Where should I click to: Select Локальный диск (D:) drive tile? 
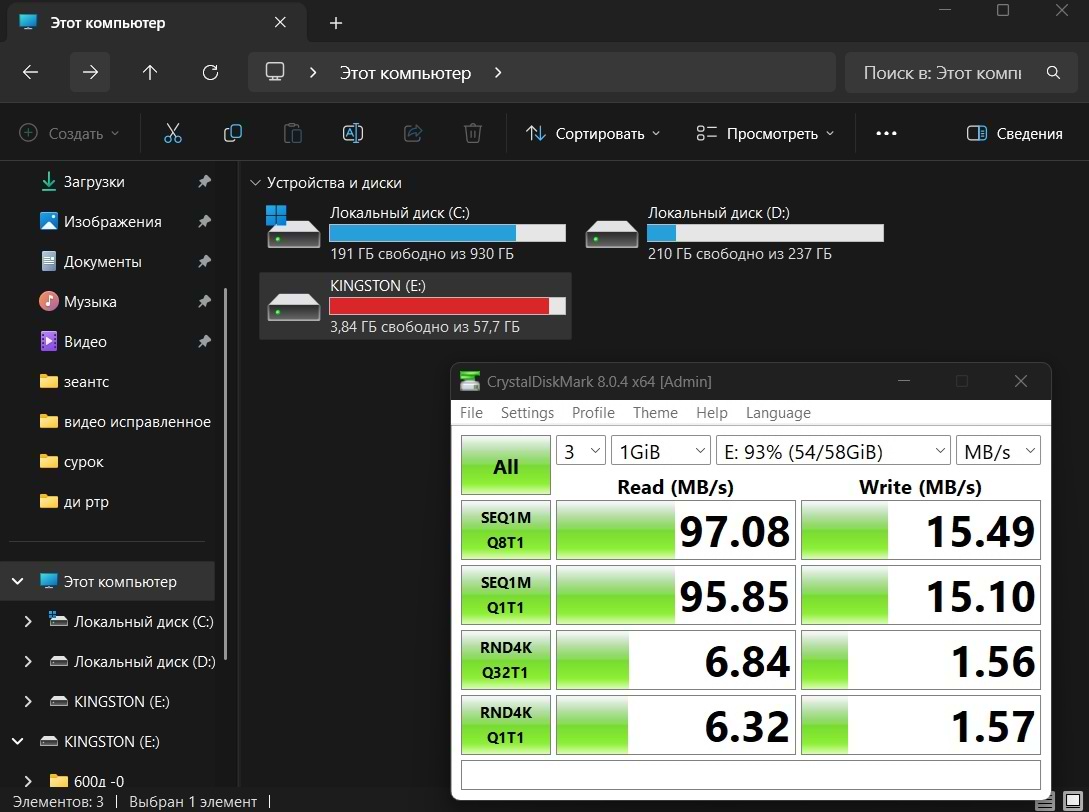(x=734, y=233)
